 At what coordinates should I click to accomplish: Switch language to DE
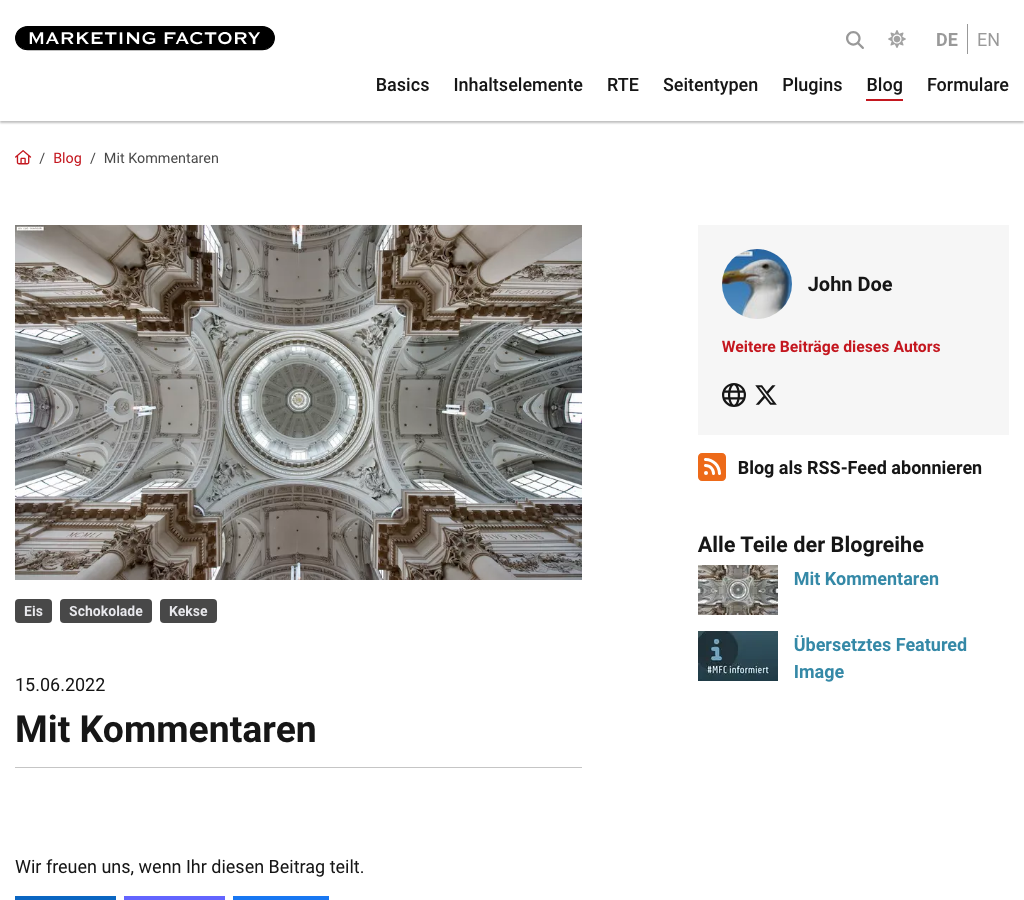[x=946, y=40]
